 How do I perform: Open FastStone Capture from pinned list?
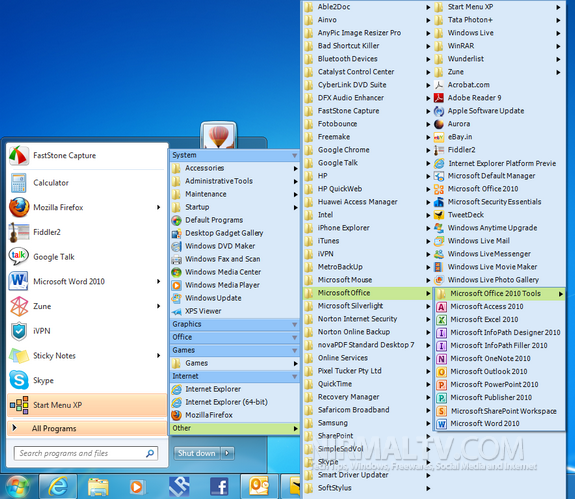pyautogui.click(x=87, y=155)
